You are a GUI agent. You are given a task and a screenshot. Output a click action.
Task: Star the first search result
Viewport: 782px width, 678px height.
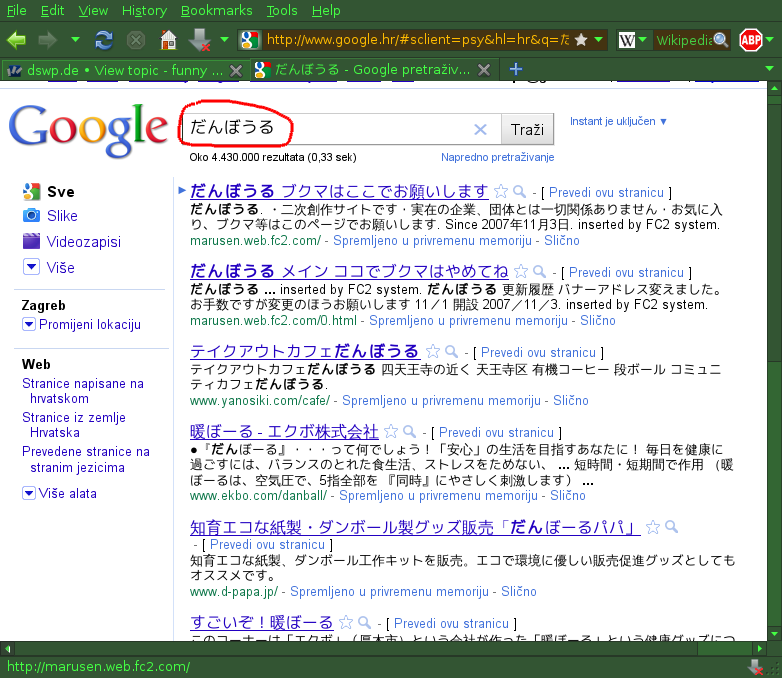(x=501, y=192)
